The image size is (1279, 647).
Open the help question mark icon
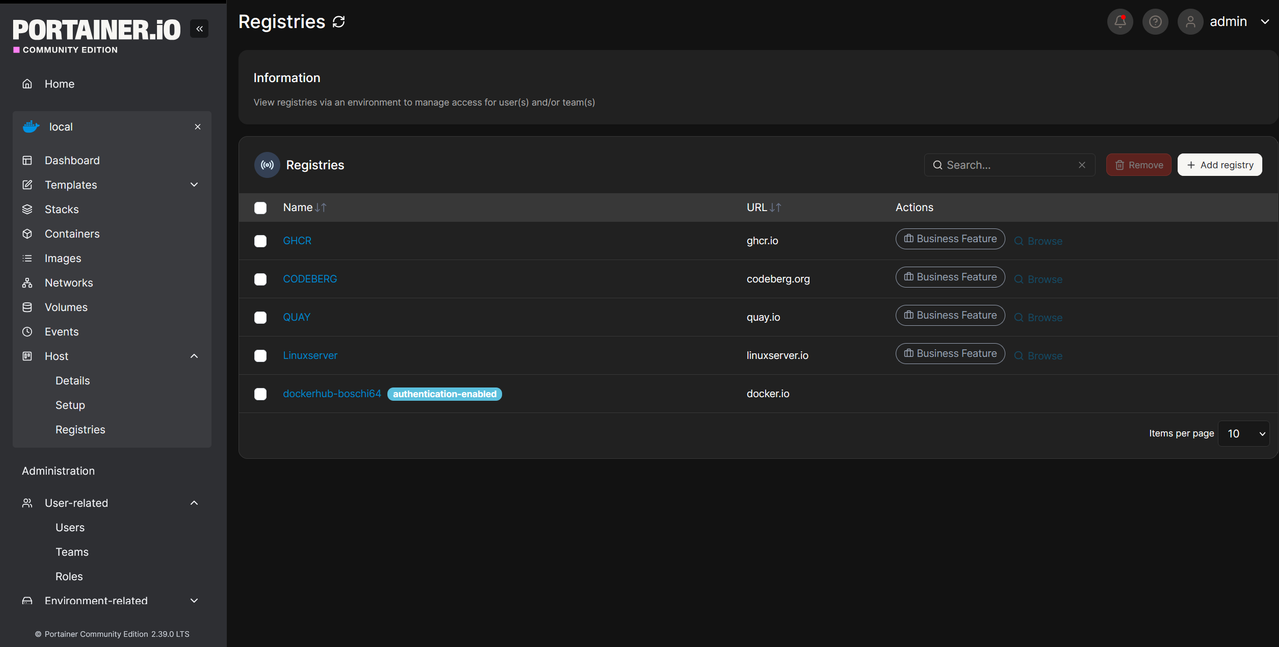tap(1155, 22)
